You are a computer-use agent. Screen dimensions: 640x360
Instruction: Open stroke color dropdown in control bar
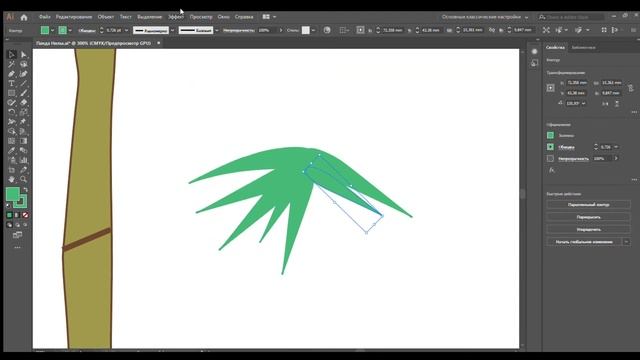pos(70,30)
